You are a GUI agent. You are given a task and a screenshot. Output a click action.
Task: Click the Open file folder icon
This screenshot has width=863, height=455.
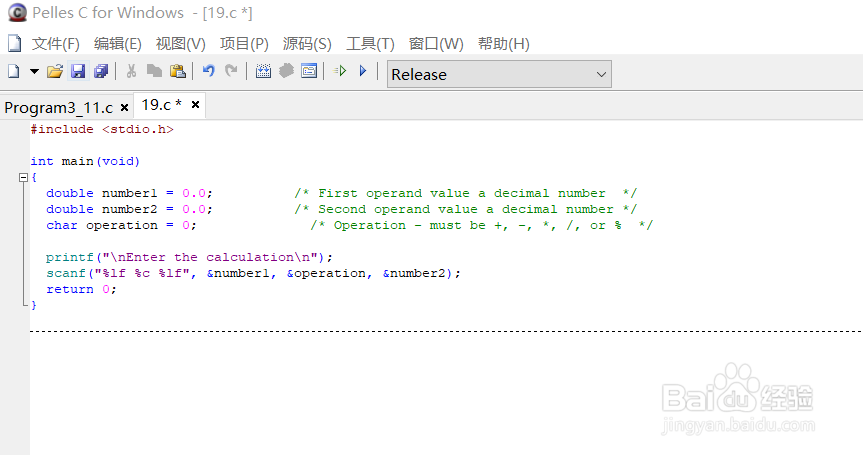(x=54, y=71)
